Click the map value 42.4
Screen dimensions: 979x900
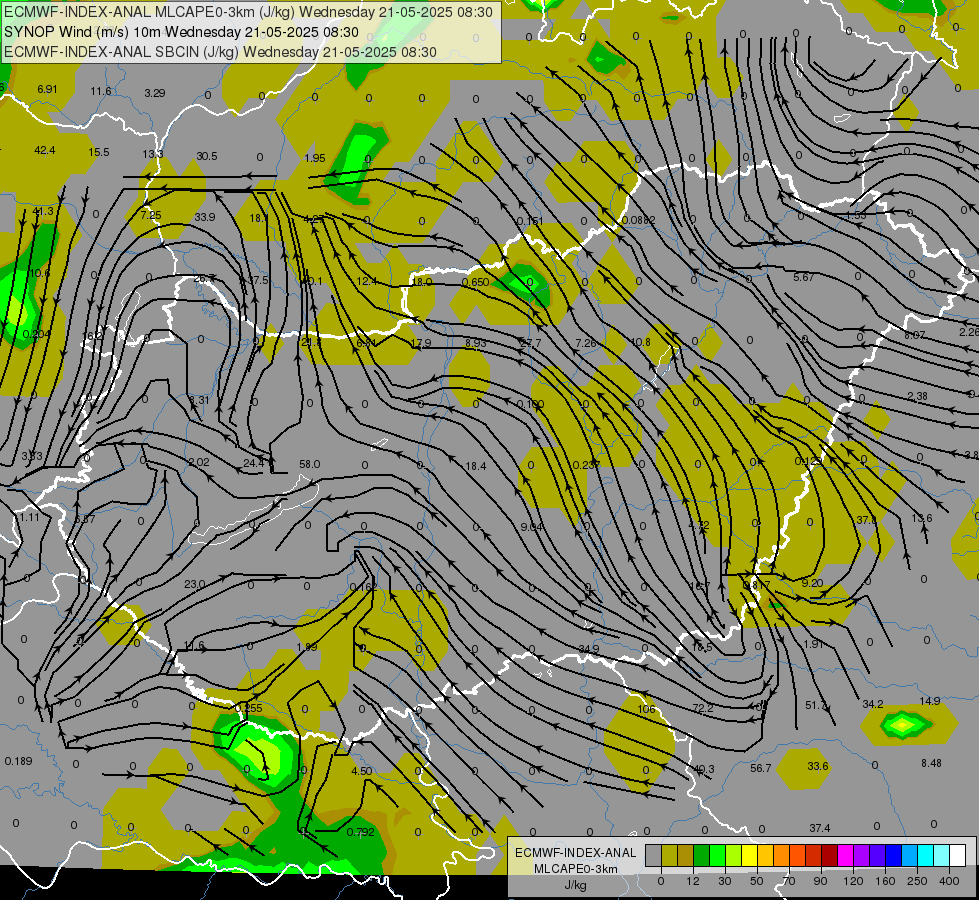coord(45,151)
